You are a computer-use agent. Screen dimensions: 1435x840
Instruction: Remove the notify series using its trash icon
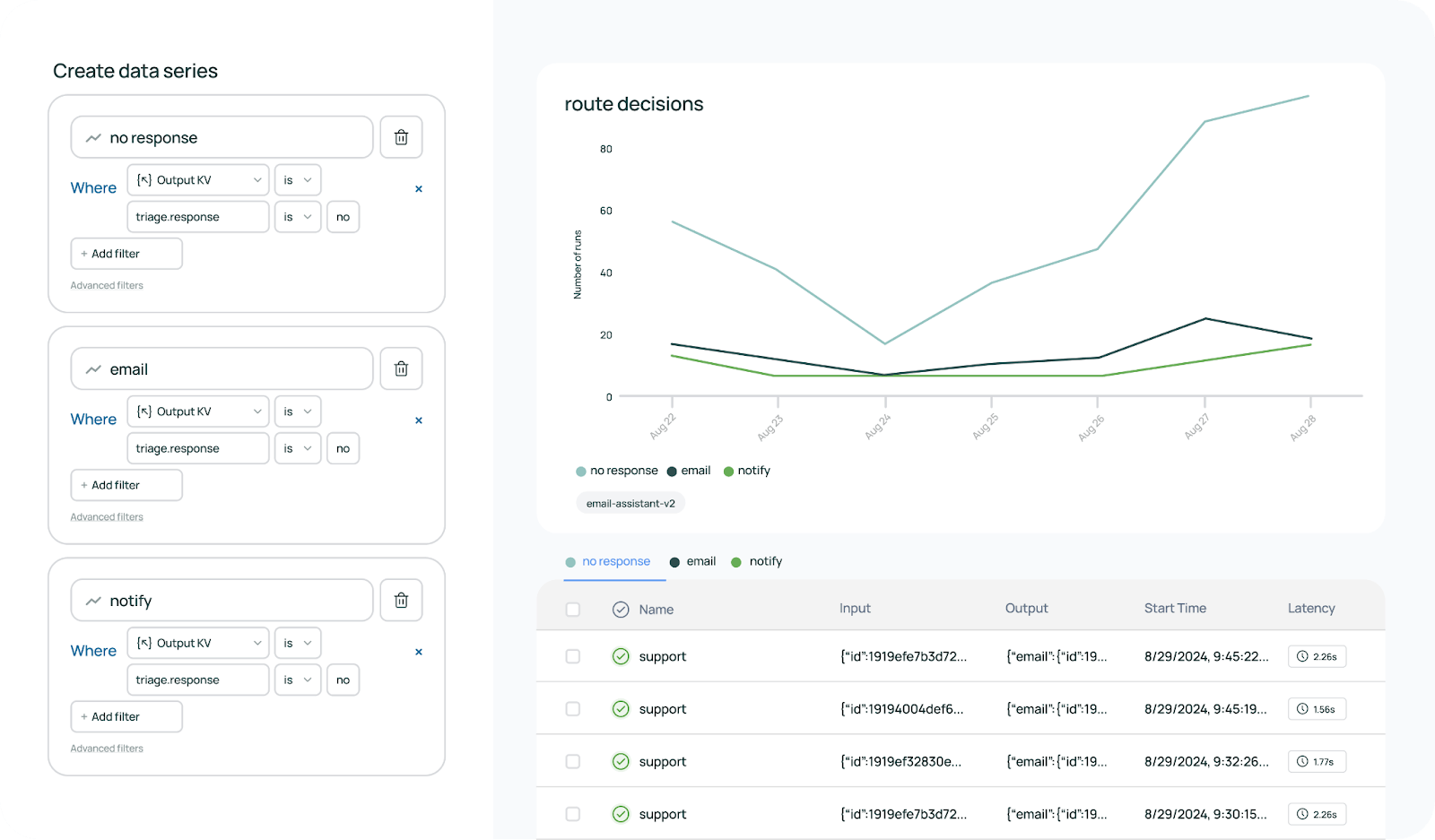click(401, 601)
